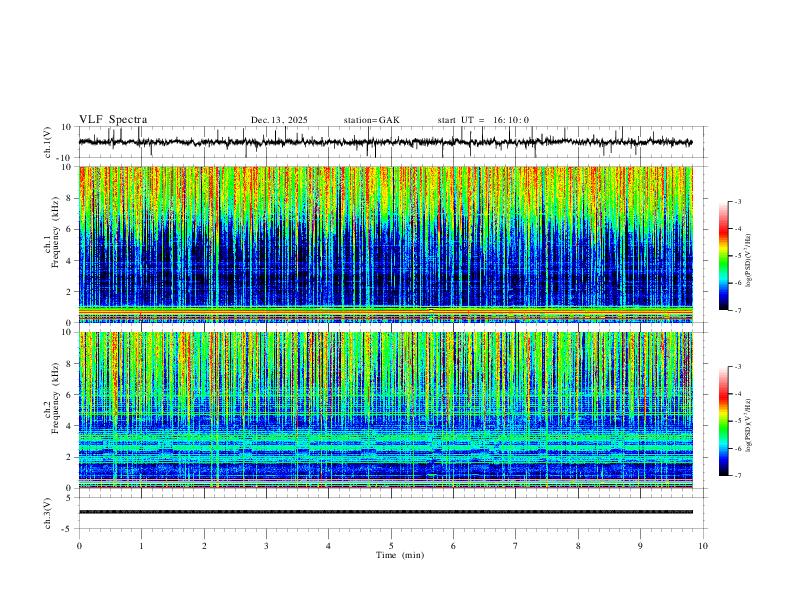Click the "5" tick on the time axis
Screen dimensions: 792x612
(391, 546)
